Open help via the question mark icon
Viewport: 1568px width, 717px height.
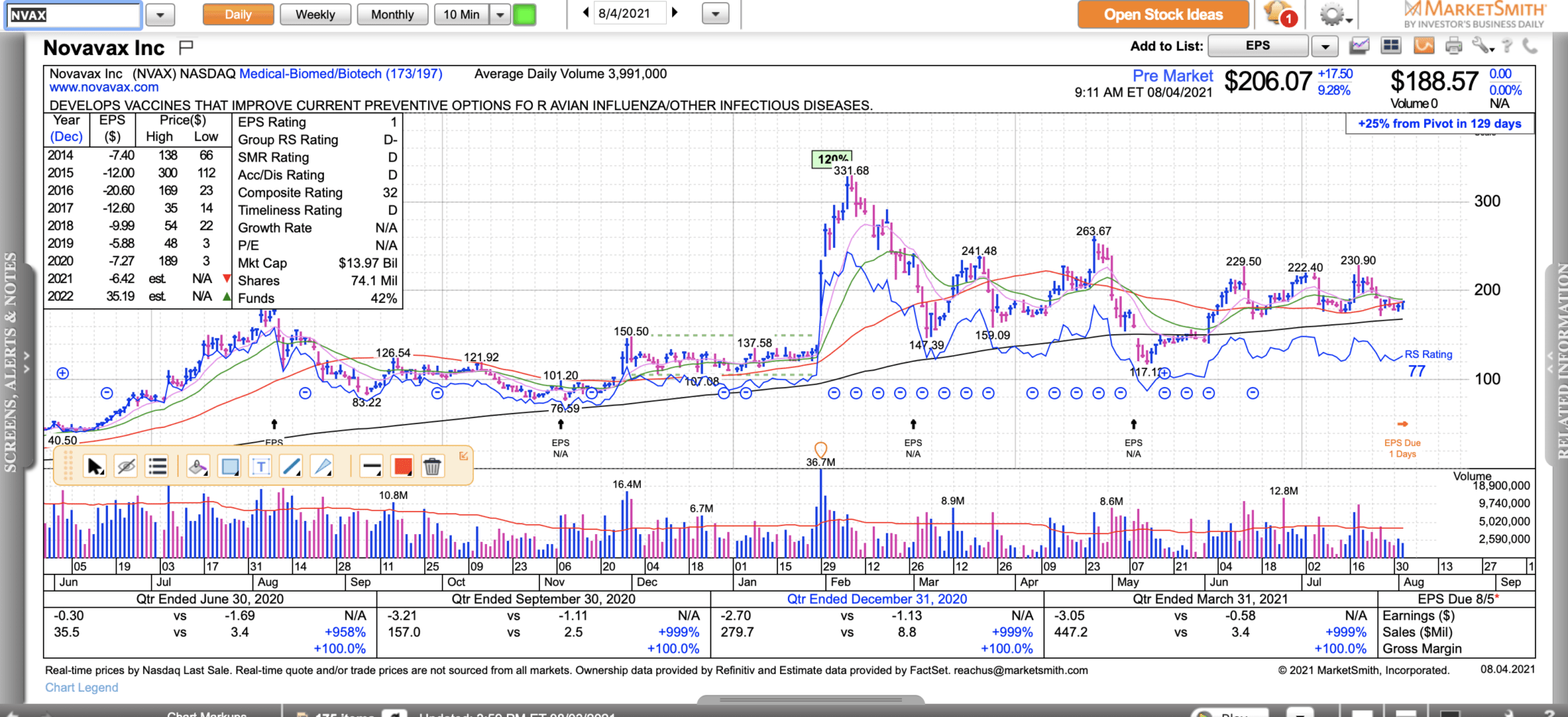(1507, 46)
